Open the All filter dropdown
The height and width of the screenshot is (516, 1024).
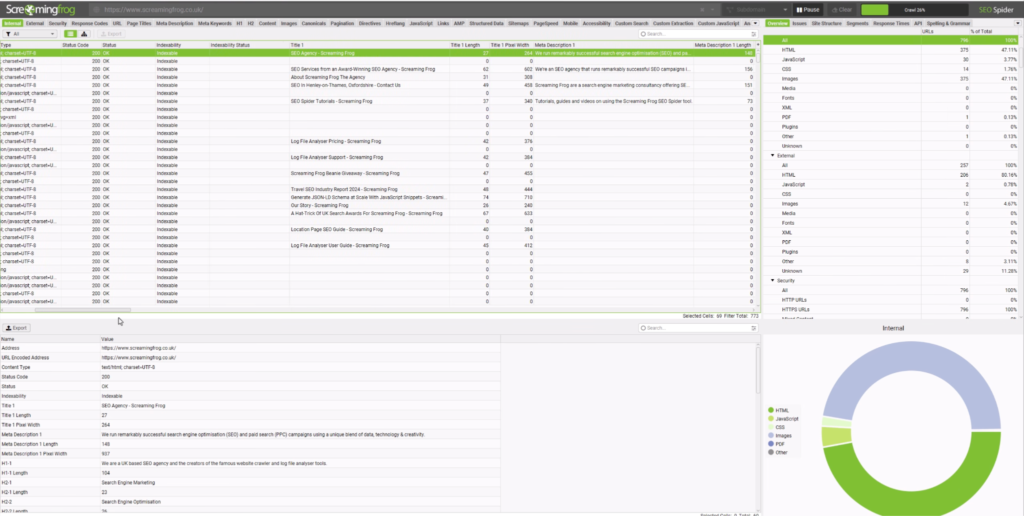[30, 34]
